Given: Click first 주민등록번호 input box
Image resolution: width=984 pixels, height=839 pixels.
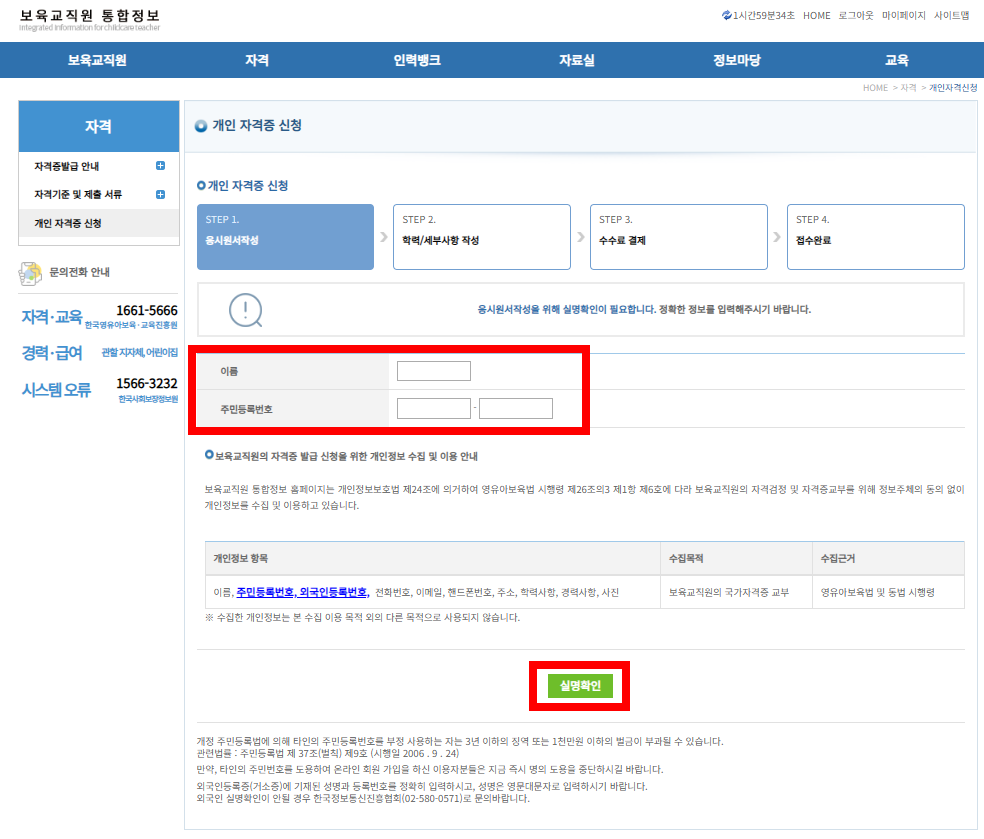Looking at the screenshot, I should [434, 409].
